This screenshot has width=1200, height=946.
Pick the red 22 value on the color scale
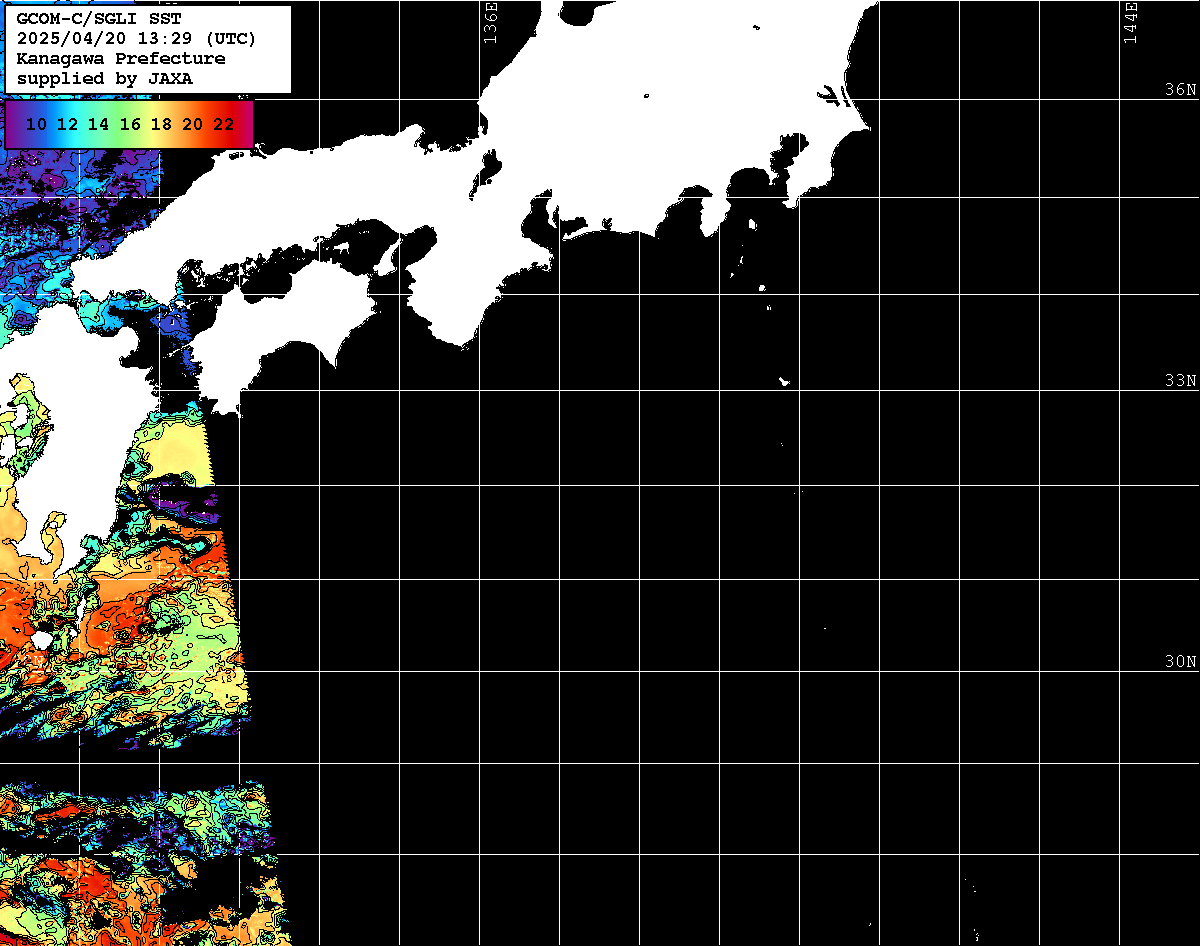pyautogui.click(x=224, y=124)
